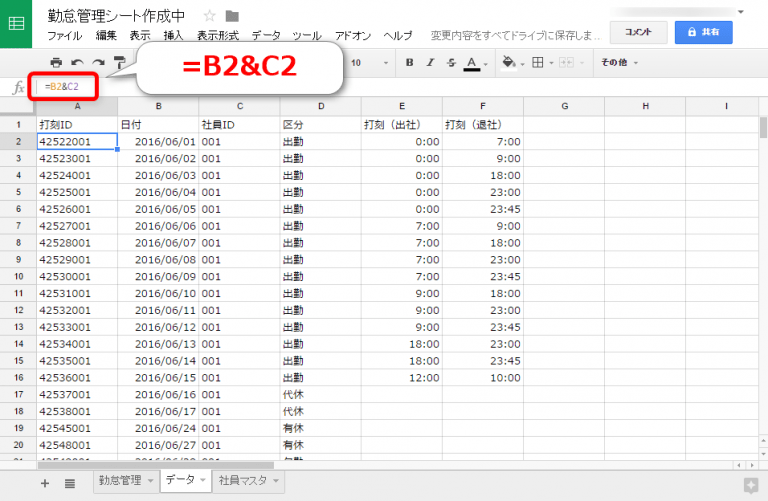Click the 打刻ID header cell

(77, 124)
